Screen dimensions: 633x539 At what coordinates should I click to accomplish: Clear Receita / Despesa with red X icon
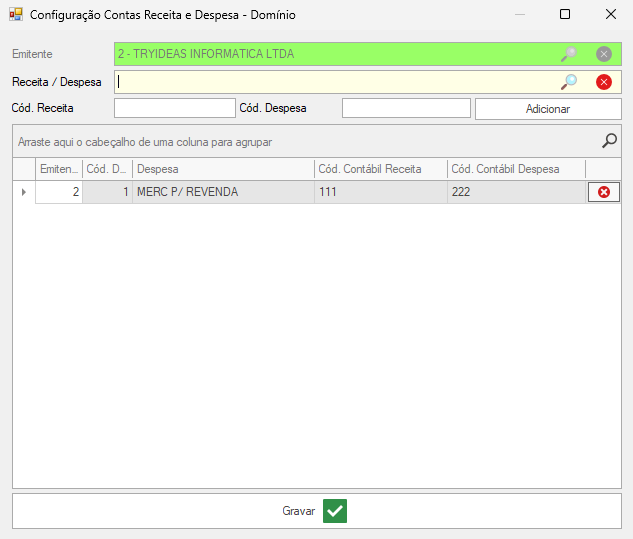point(604,82)
